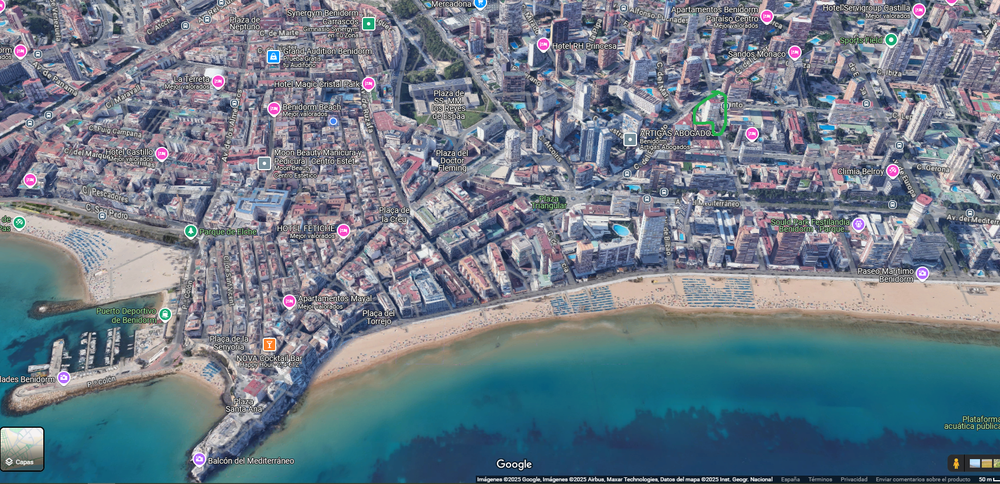1000x484 pixels.
Task: Click the España link in footer
Action: click(790, 479)
